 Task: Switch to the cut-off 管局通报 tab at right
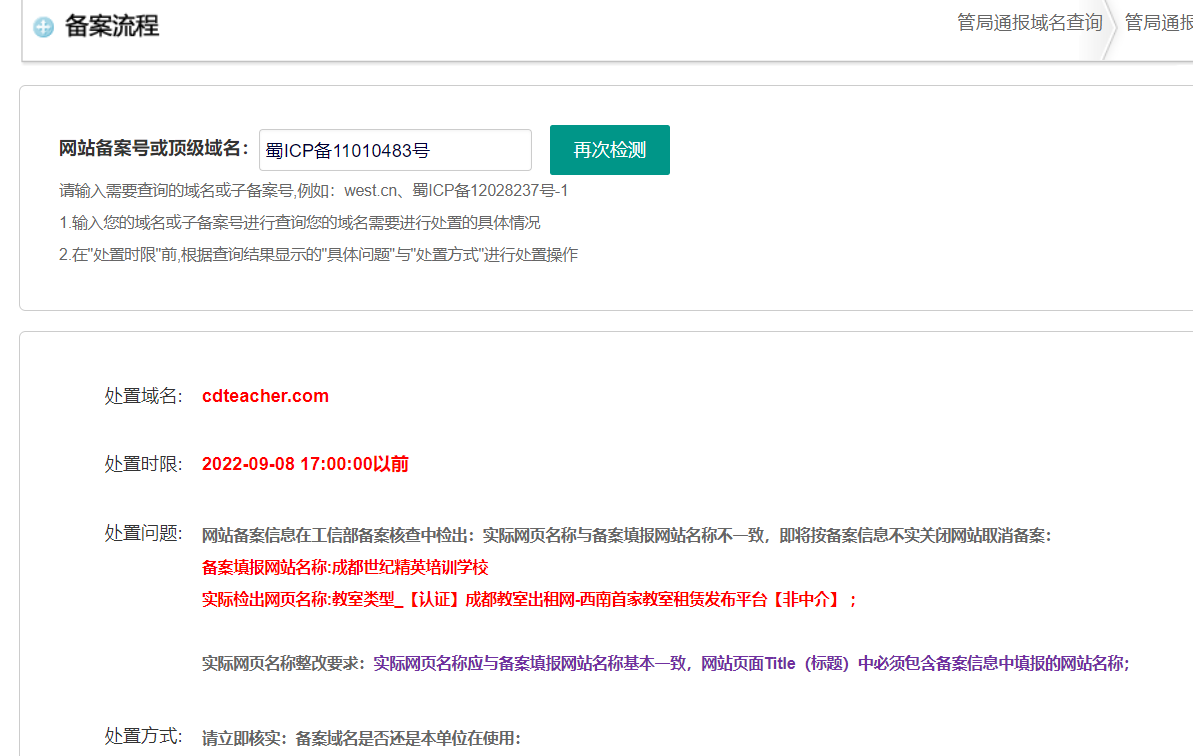pyautogui.click(x=1158, y=22)
